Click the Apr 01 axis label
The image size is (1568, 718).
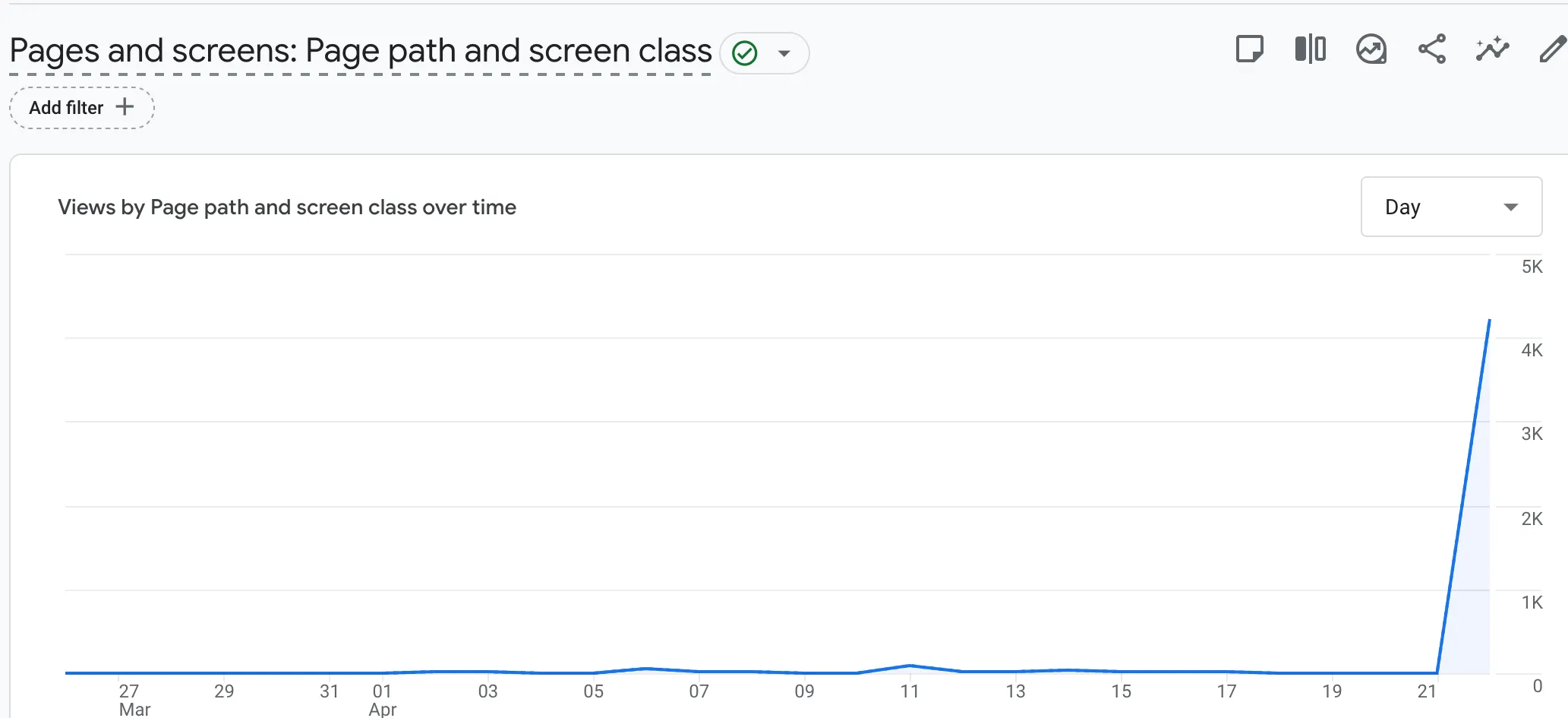pyautogui.click(x=382, y=698)
